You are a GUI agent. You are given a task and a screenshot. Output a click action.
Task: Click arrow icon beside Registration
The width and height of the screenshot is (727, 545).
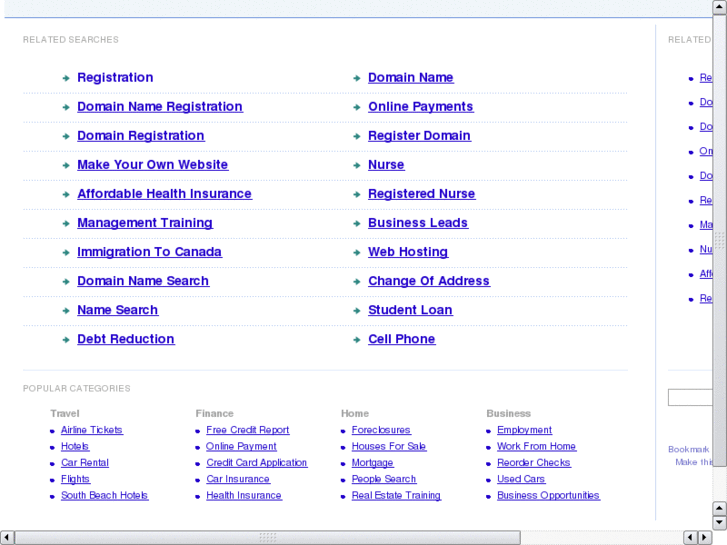coord(66,78)
